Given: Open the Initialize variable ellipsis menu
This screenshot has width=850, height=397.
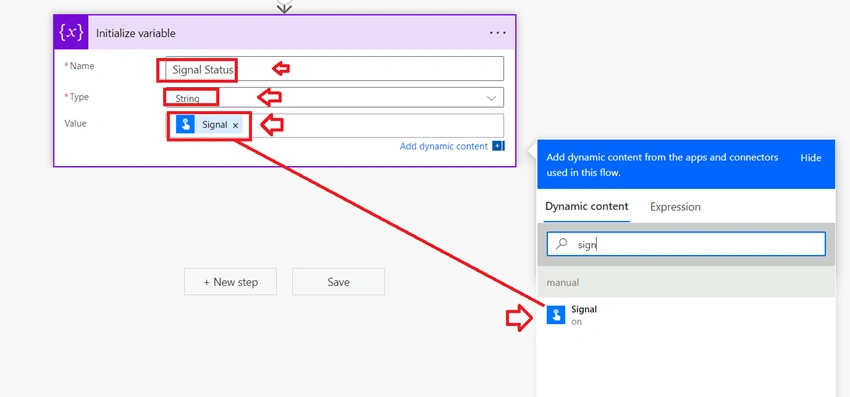Looking at the screenshot, I should 498,33.
